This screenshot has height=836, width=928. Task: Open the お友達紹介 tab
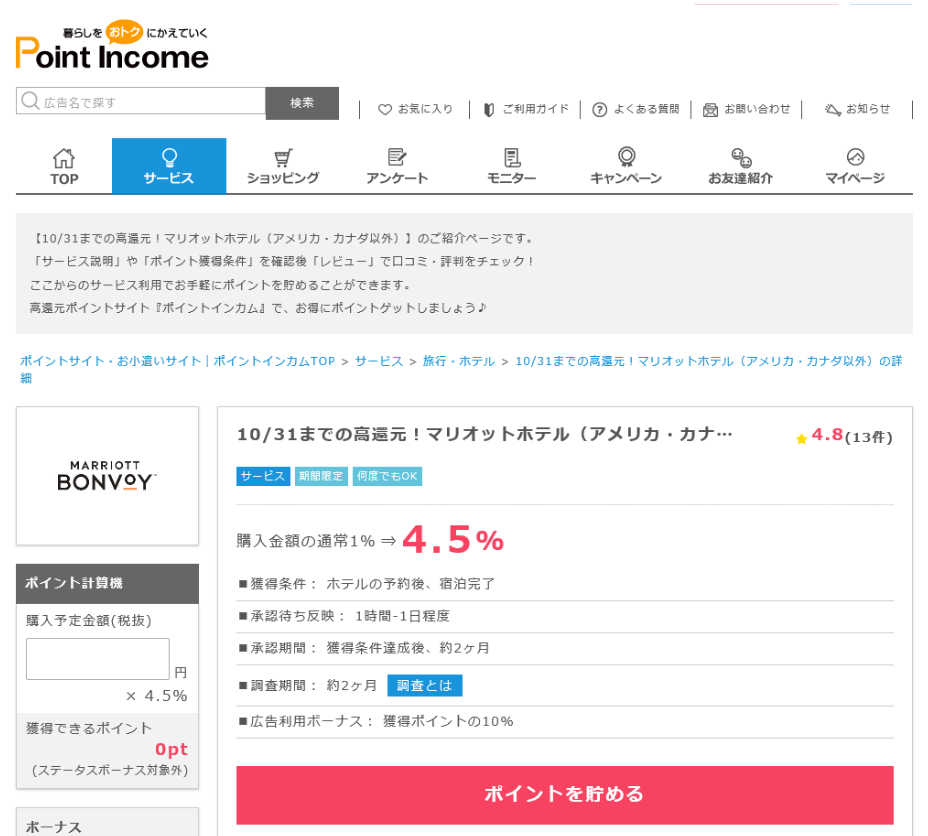pyautogui.click(x=741, y=166)
